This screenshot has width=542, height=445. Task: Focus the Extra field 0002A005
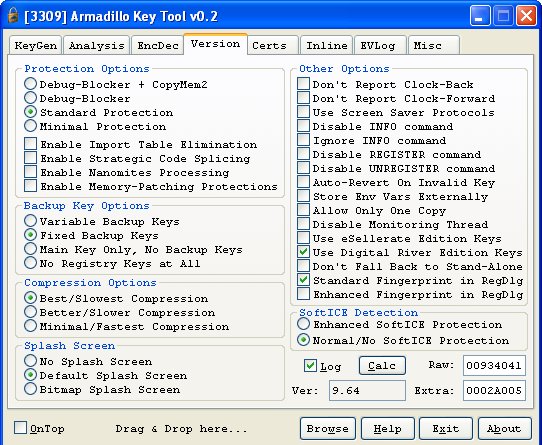click(x=494, y=391)
